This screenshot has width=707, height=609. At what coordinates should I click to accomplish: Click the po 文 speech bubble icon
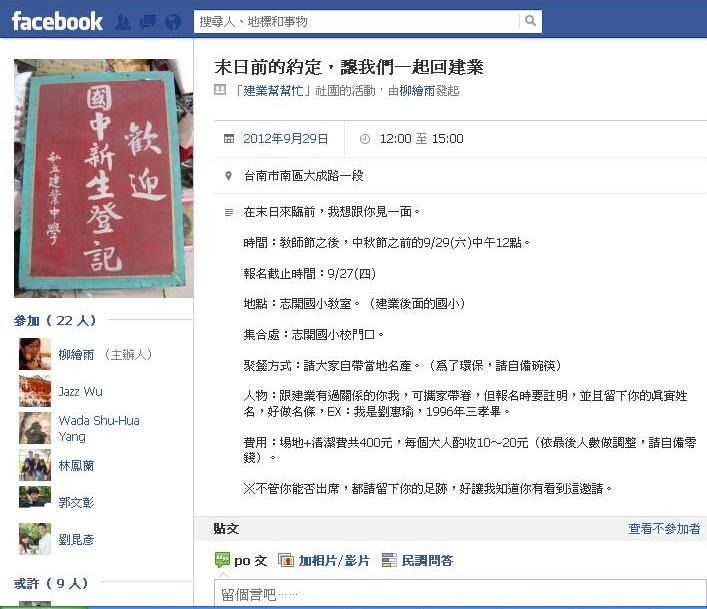click(222, 560)
